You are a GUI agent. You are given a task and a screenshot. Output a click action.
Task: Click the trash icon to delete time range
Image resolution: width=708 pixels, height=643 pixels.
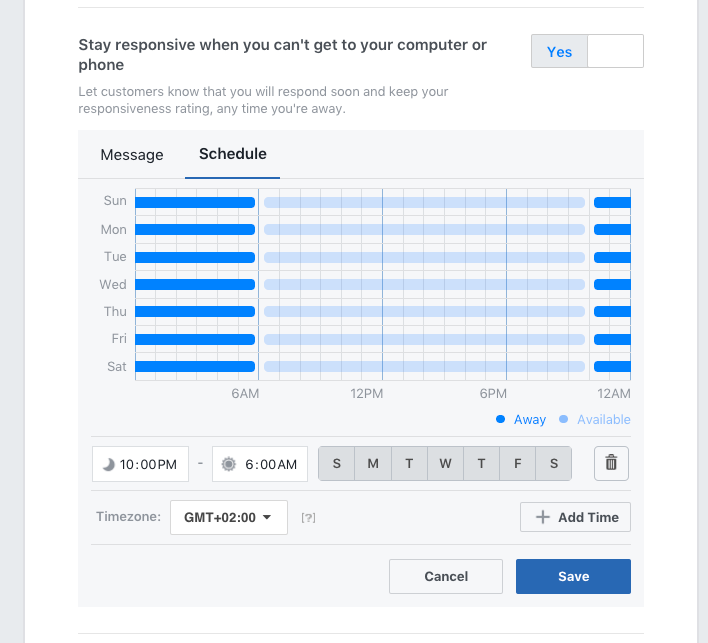click(611, 463)
